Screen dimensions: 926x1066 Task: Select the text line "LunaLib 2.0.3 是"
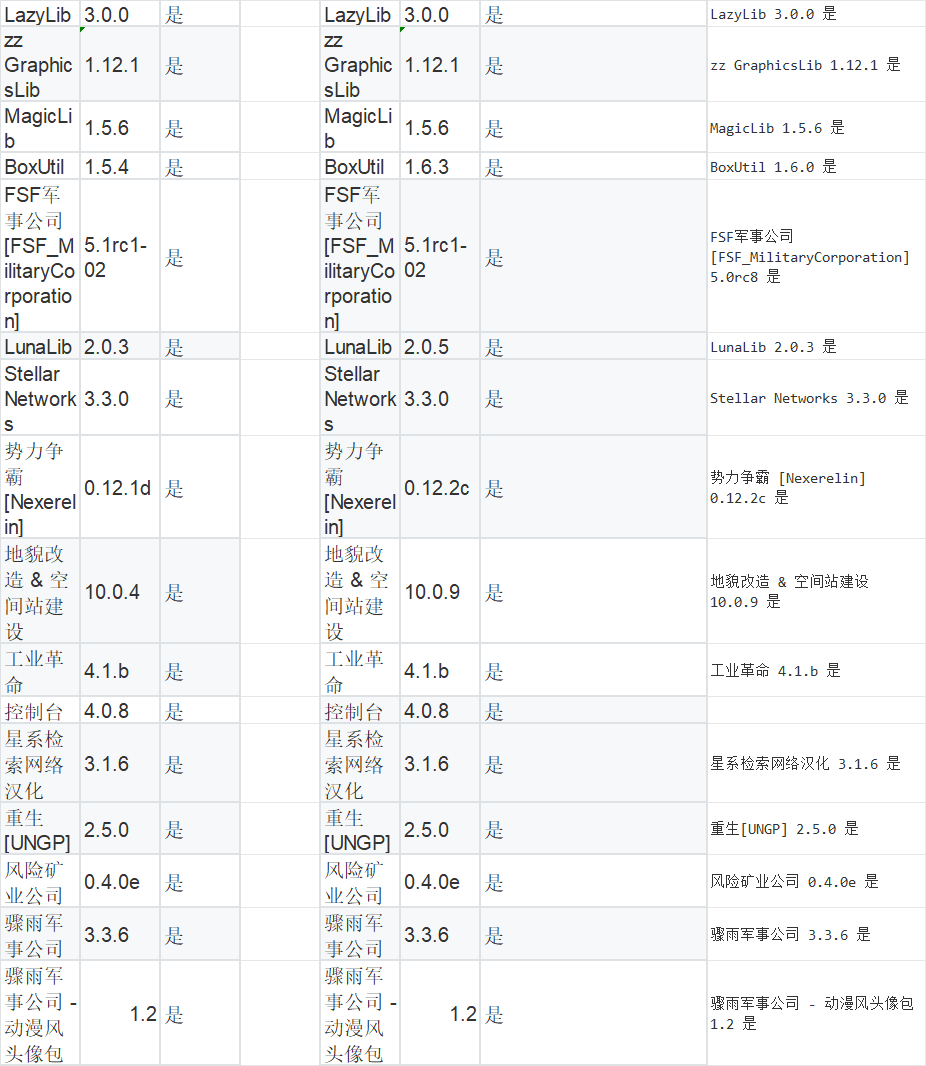pyautogui.click(x=773, y=347)
